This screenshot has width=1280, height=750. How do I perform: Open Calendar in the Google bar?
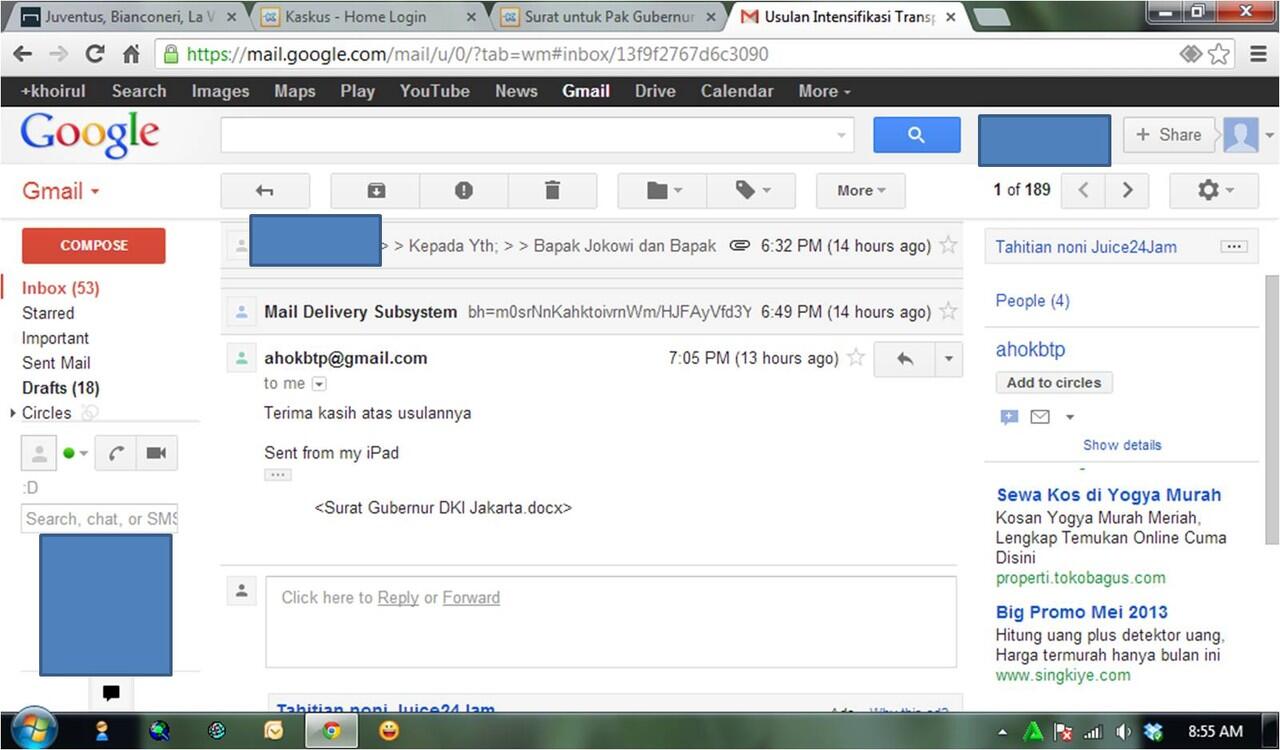tap(737, 91)
